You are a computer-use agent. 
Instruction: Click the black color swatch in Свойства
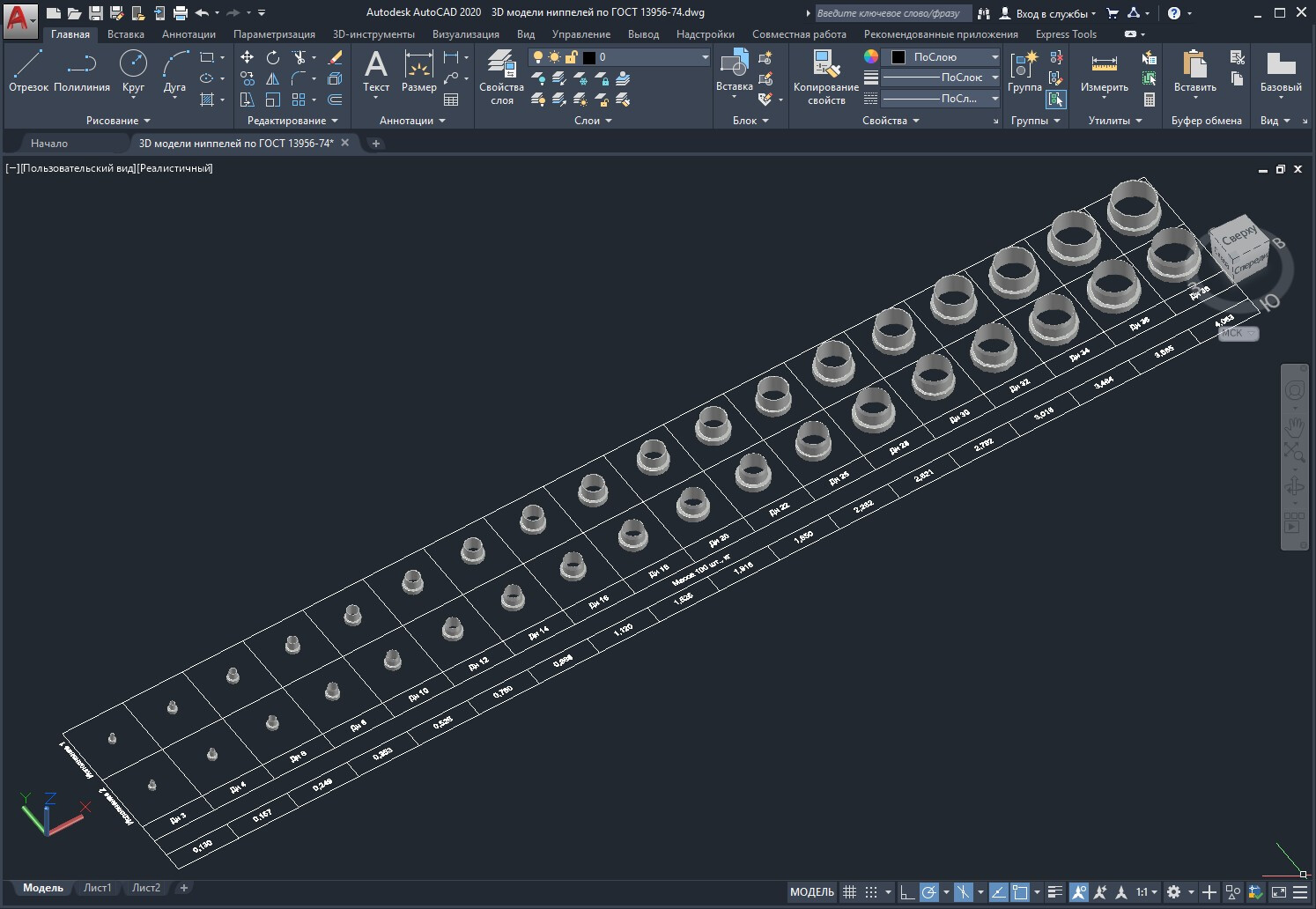click(x=898, y=57)
